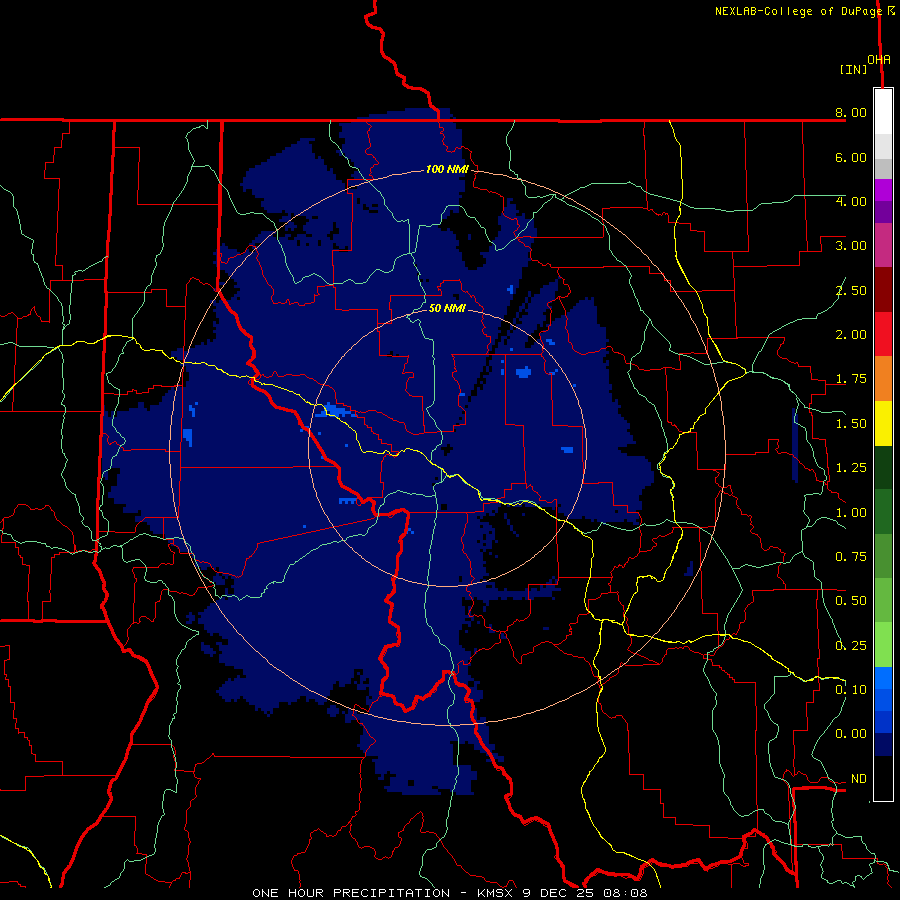Pick the black ND swatch in legend
The image size is (900, 900).
point(883,778)
